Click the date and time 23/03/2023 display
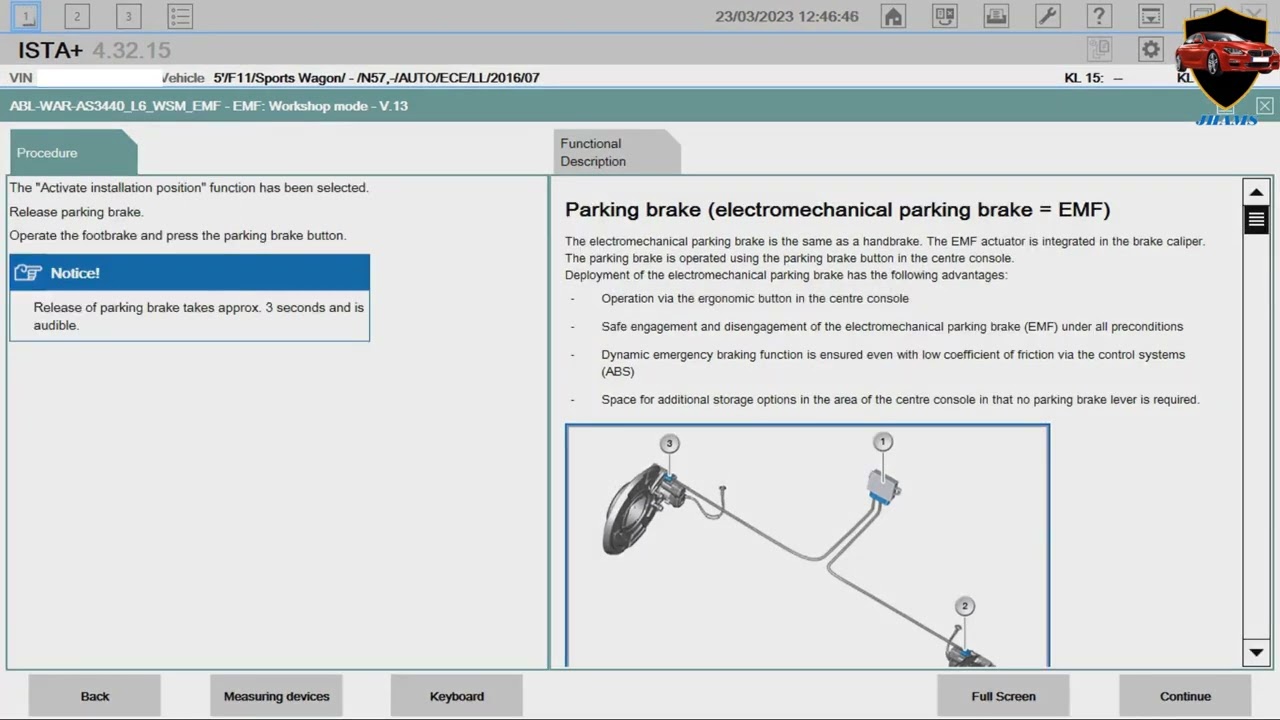Screen dimensions: 1280x720 [787, 16]
